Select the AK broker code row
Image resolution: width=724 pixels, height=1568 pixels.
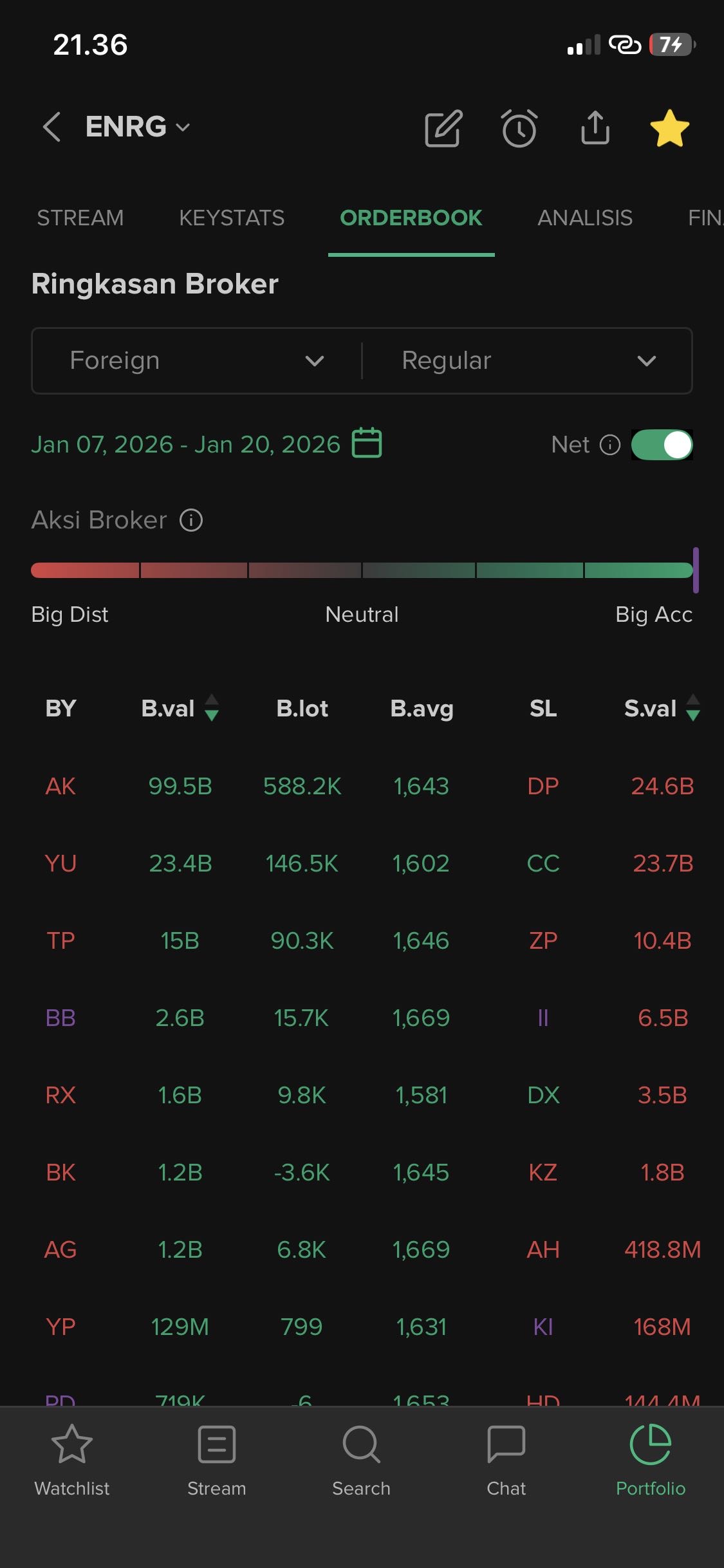[60, 786]
